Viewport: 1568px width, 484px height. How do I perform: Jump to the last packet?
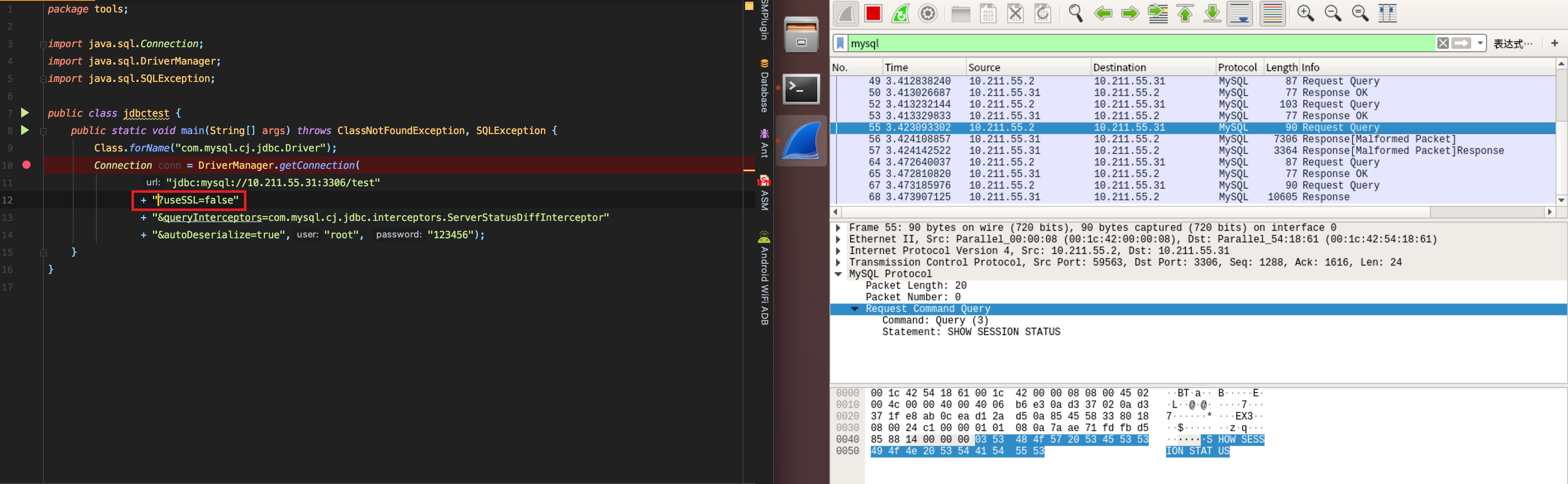click(x=1212, y=13)
